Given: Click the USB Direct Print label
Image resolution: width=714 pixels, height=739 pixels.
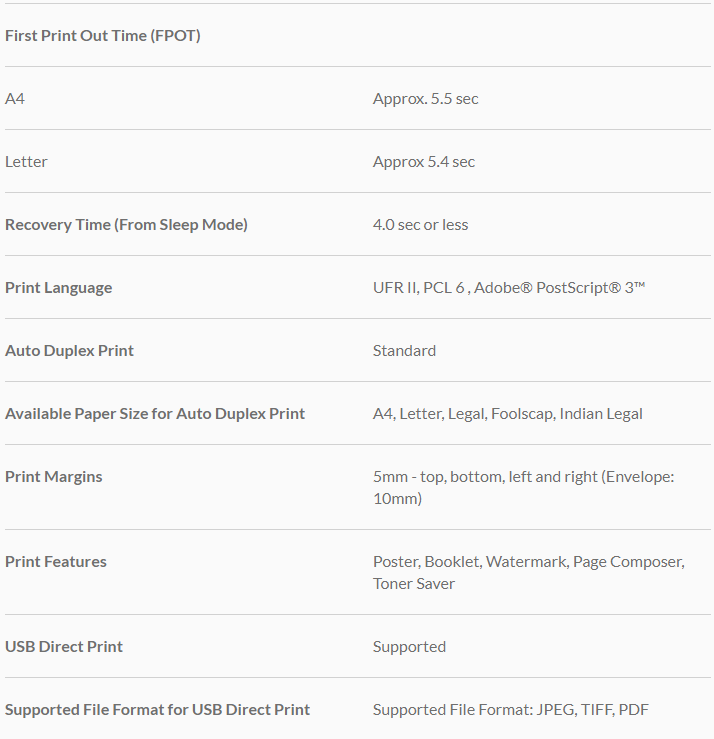Looking at the screenshot, I should [64, 647].
